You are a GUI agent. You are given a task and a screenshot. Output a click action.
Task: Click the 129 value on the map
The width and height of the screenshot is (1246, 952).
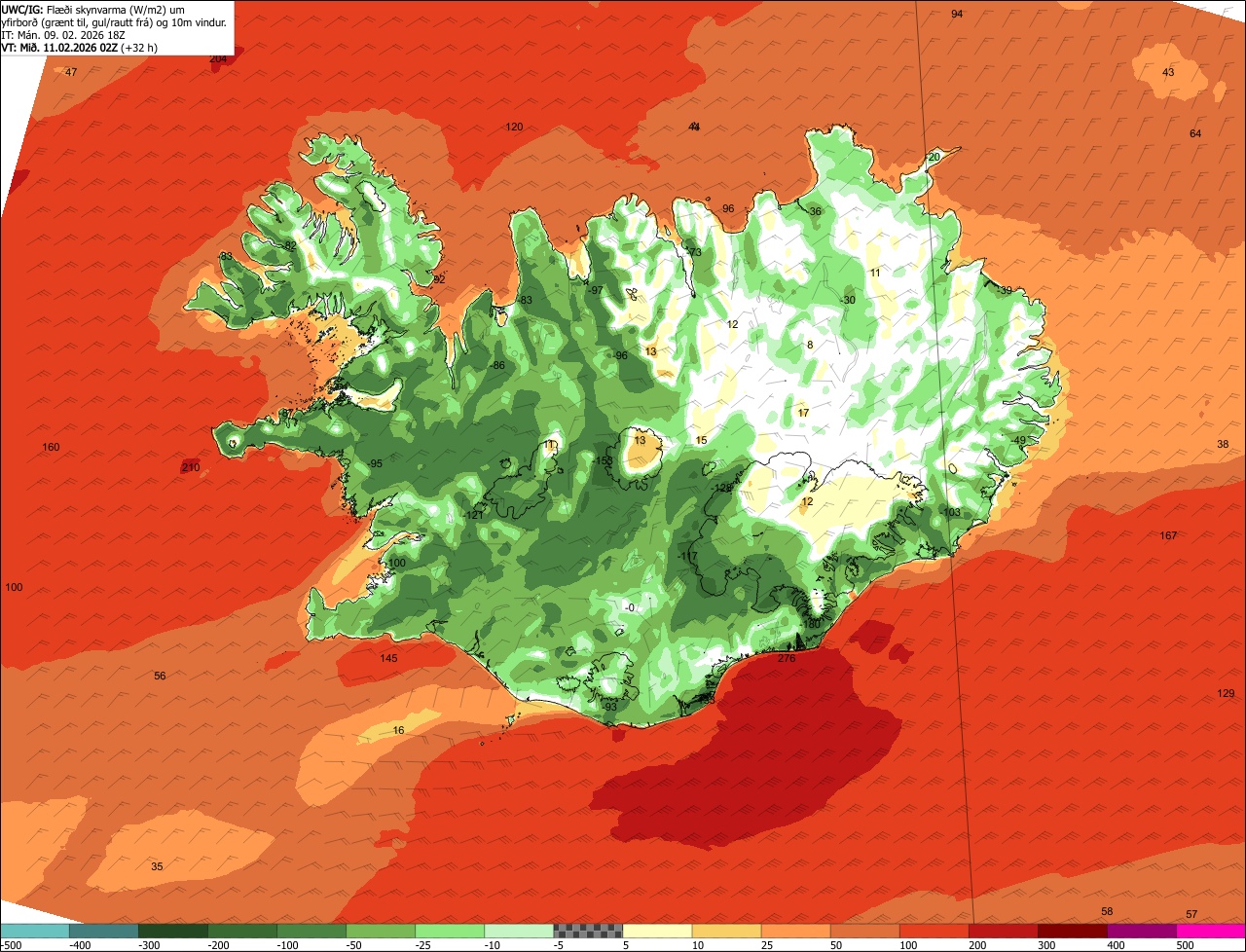(x=1226, y=693)
